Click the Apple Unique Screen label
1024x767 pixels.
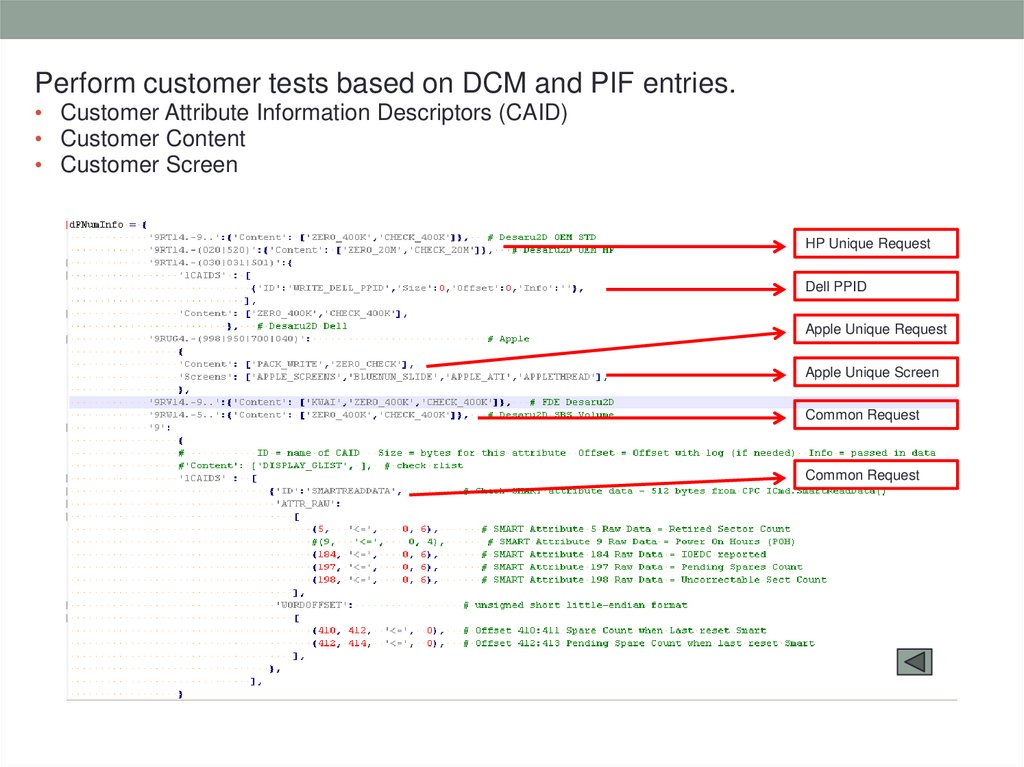[876, 372]
